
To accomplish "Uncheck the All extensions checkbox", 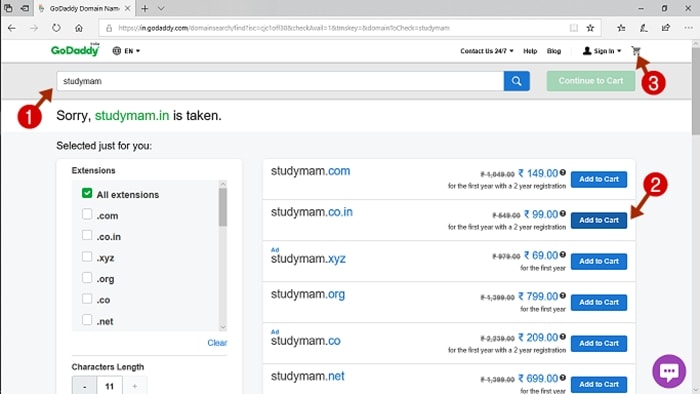I will tap(87, 193).
